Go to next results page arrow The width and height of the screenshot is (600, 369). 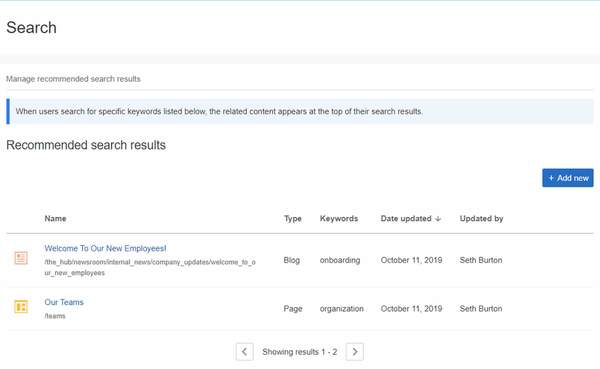354,351
